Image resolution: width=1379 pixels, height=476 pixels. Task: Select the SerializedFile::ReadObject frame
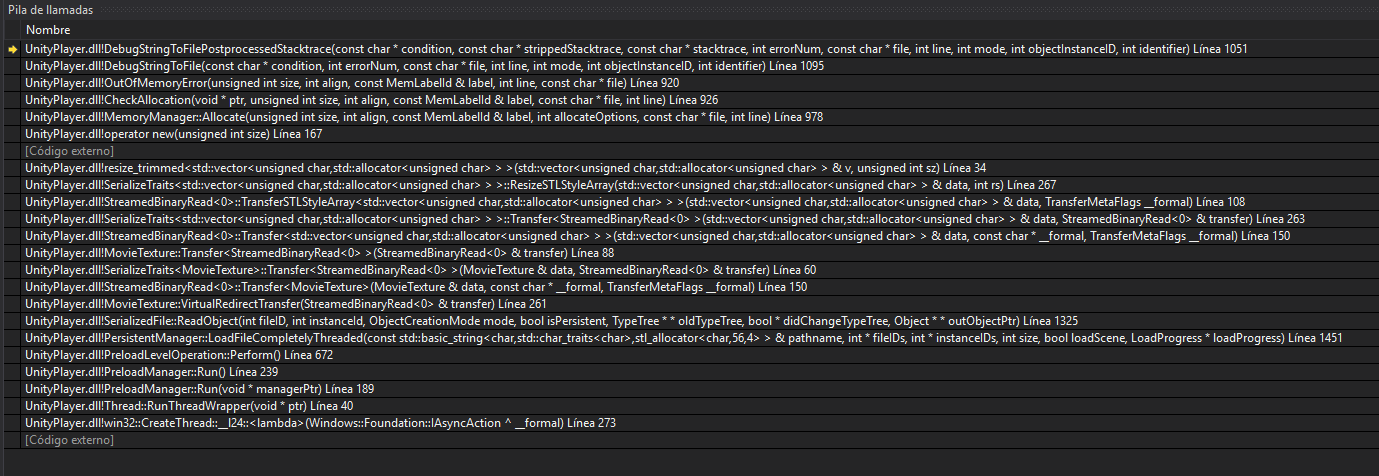[x=400, y=321]
